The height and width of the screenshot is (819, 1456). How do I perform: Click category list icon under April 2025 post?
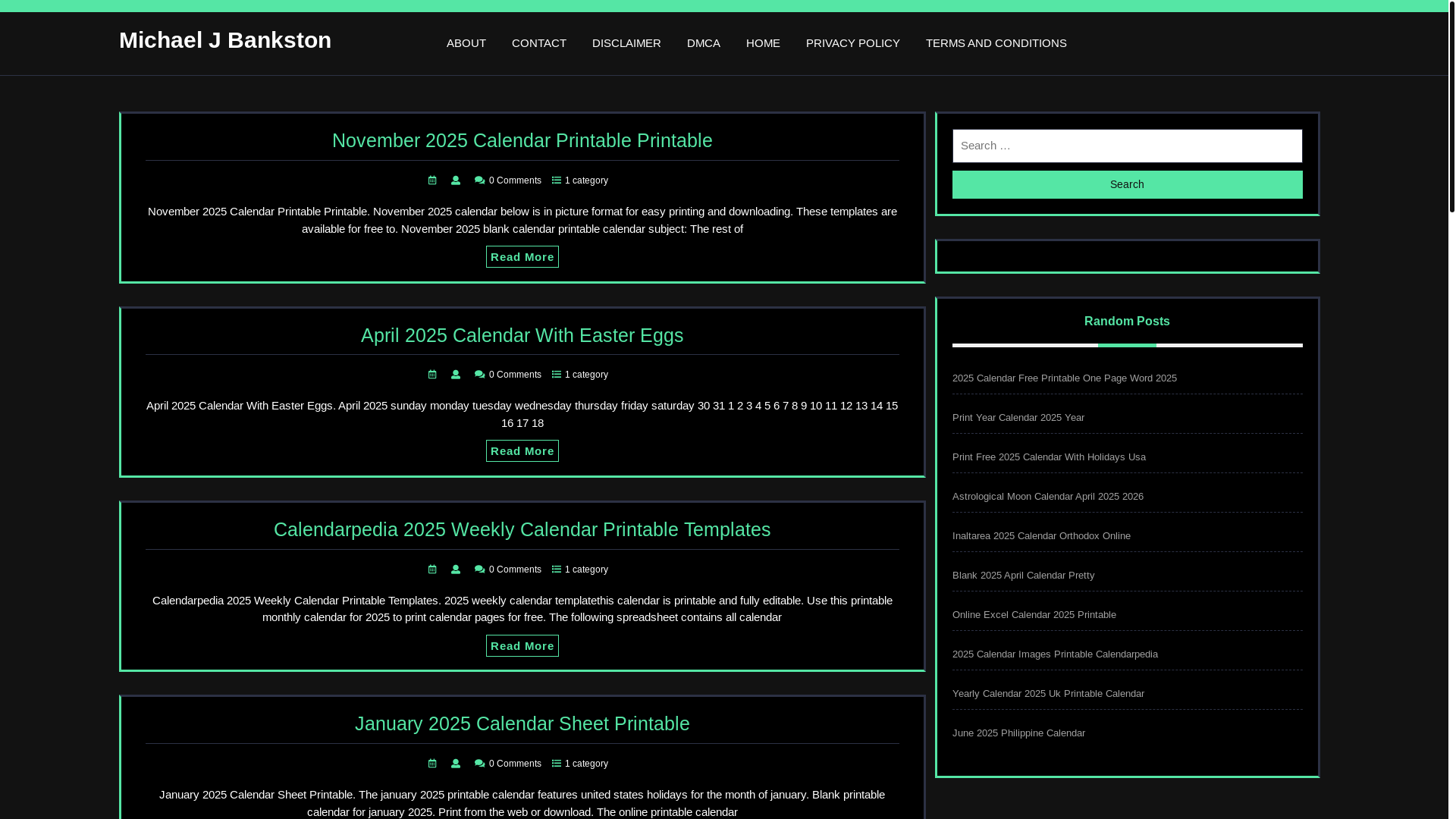tap(557, 375)
